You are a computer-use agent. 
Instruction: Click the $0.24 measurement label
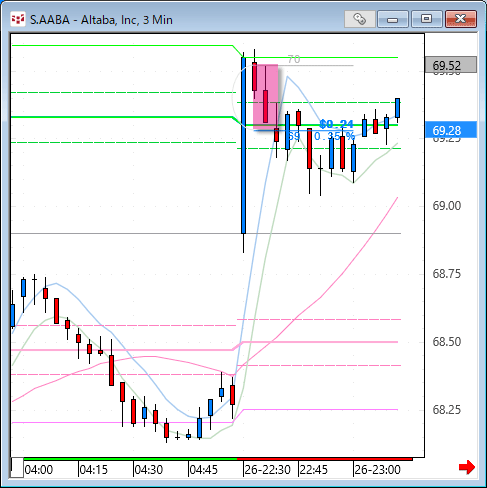click(x=336, y=124)
